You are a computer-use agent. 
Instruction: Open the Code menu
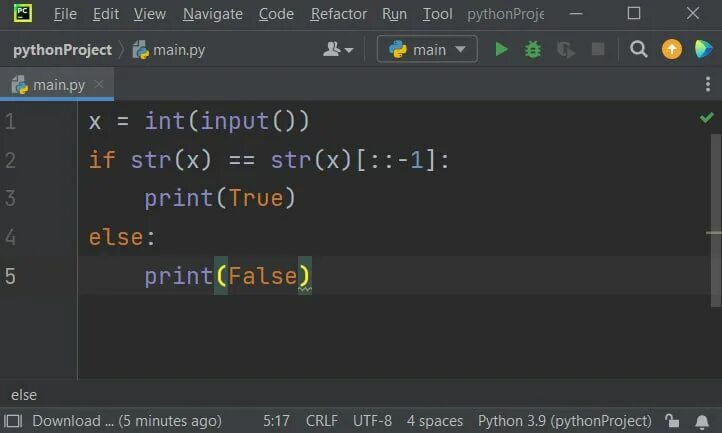click(x=276, y=14)
